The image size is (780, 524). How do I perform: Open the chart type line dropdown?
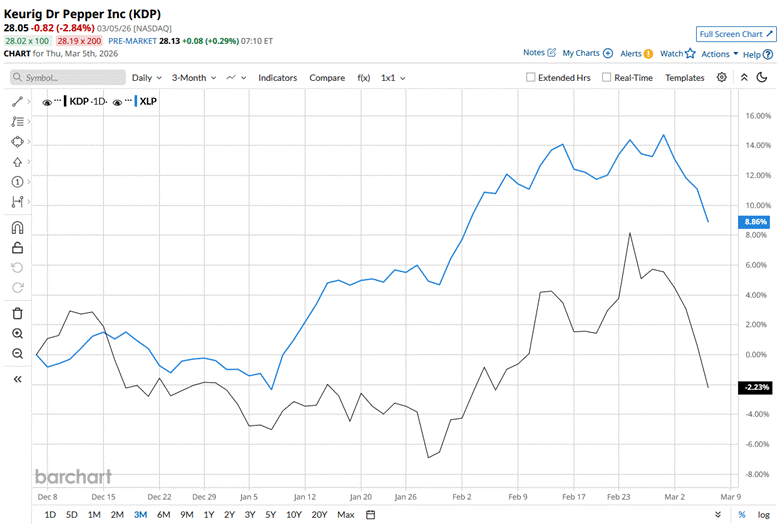(236, 78)
